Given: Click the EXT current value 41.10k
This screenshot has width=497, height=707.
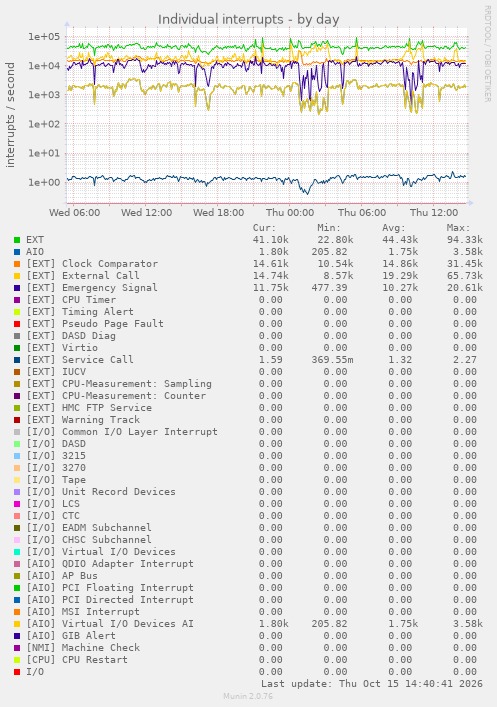Looking at the screenshot, I should [271, 240].
